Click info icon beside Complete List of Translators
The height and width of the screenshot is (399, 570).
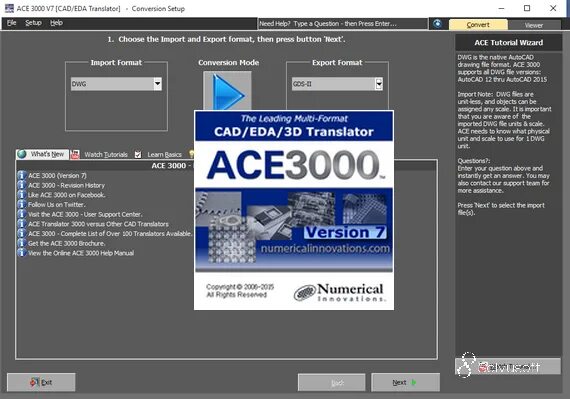click(x=21, y=233)
